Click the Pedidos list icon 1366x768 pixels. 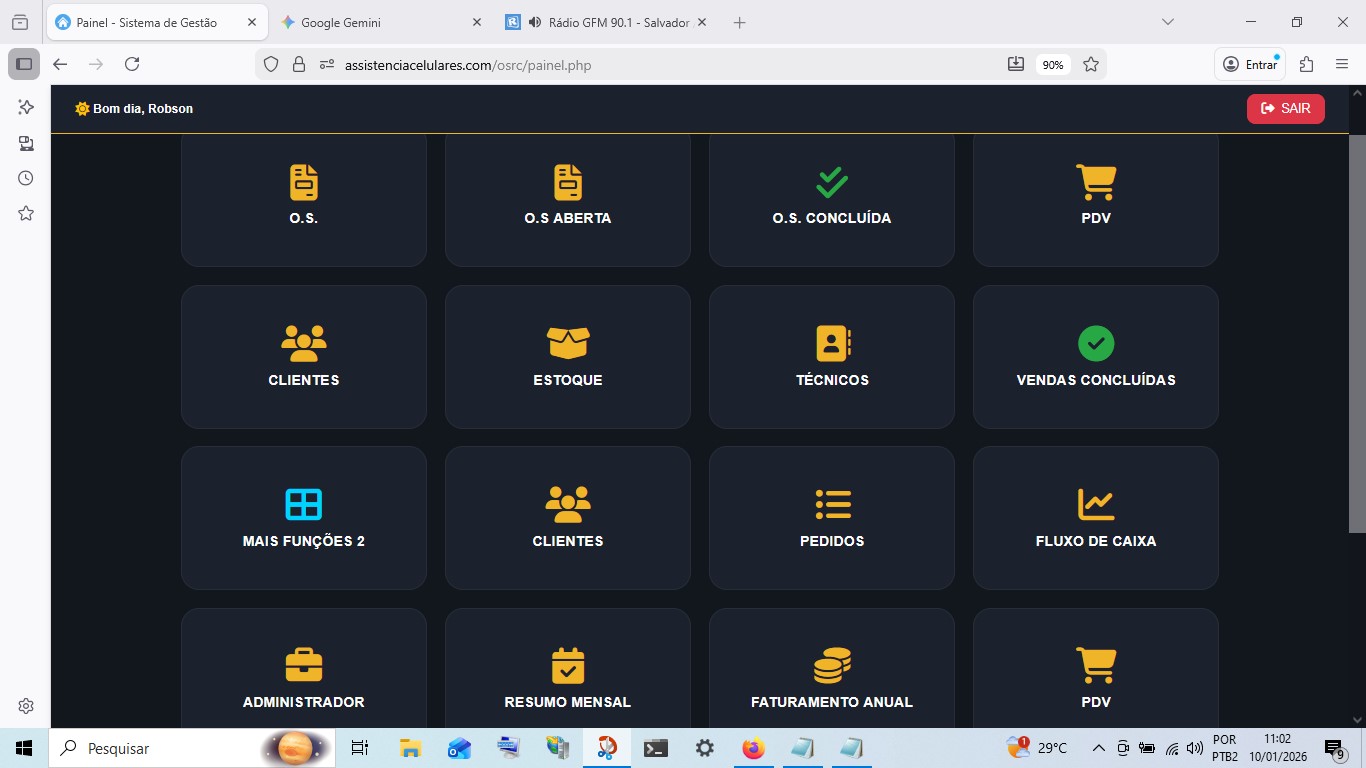[832, 504]
